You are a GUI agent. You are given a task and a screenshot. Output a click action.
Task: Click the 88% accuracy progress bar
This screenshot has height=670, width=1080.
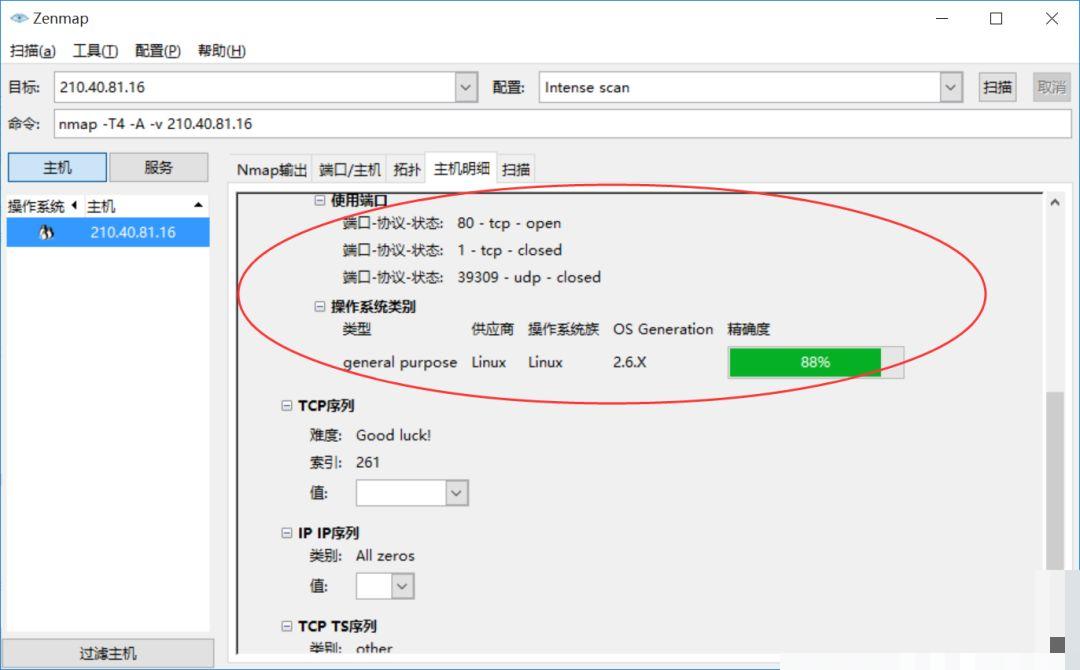point(816,362)
